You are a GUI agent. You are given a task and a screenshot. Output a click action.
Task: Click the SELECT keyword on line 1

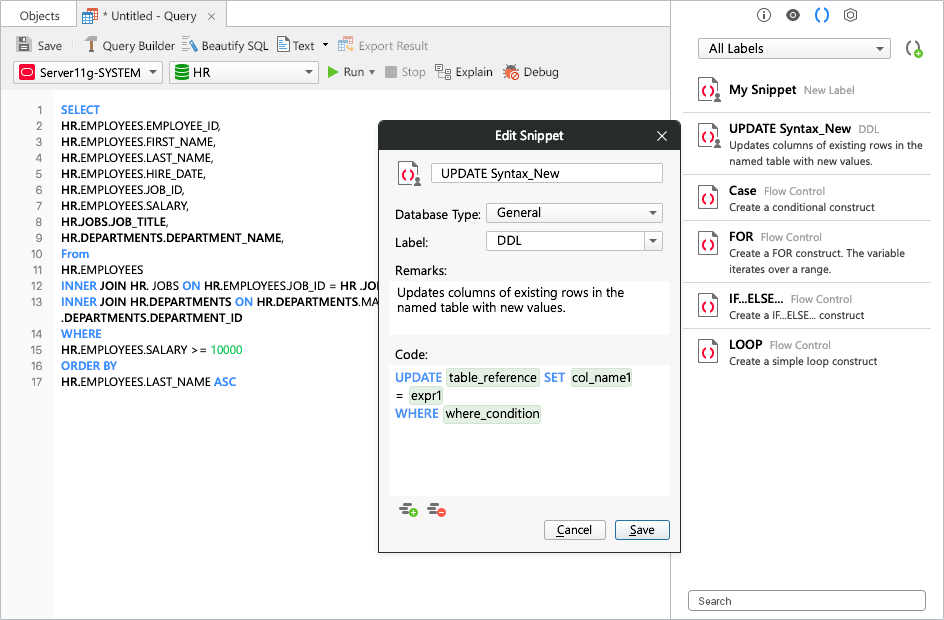click(x=80, y=110)
